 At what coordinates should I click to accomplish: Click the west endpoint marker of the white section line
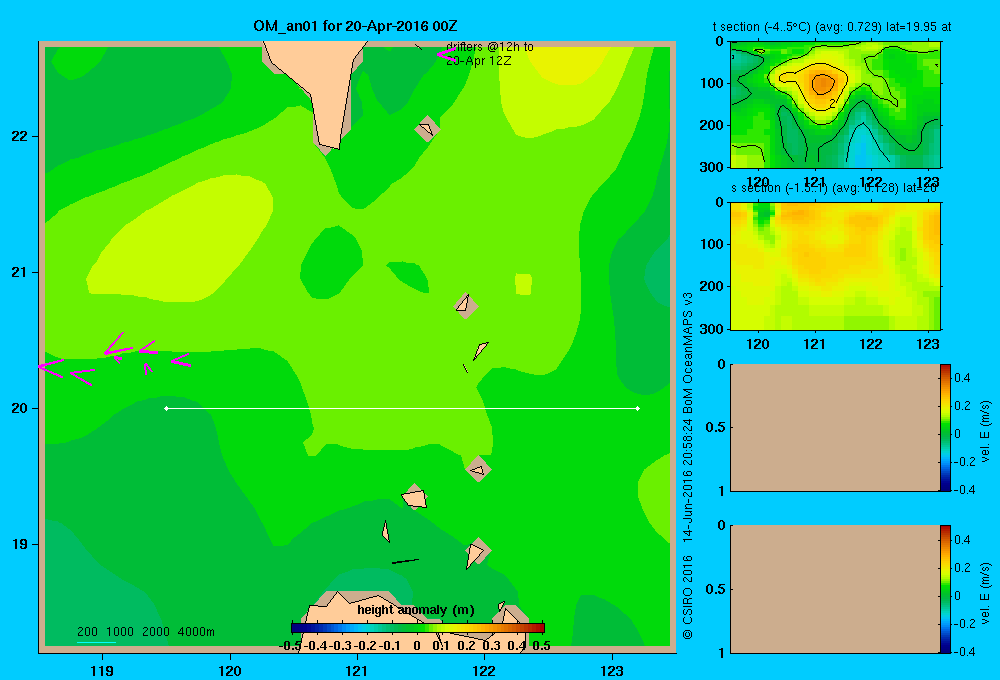[166, 408]
